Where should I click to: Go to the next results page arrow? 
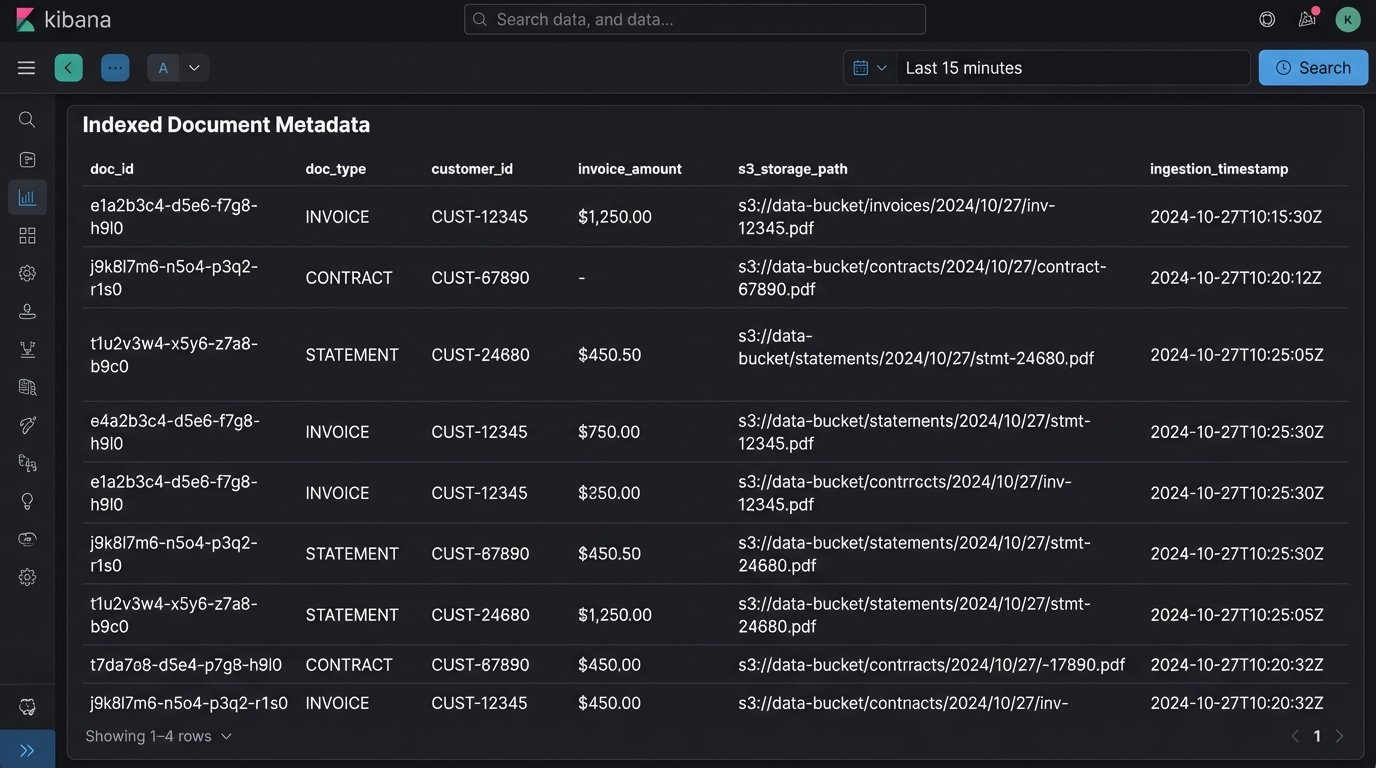[x=1340, y=736]
